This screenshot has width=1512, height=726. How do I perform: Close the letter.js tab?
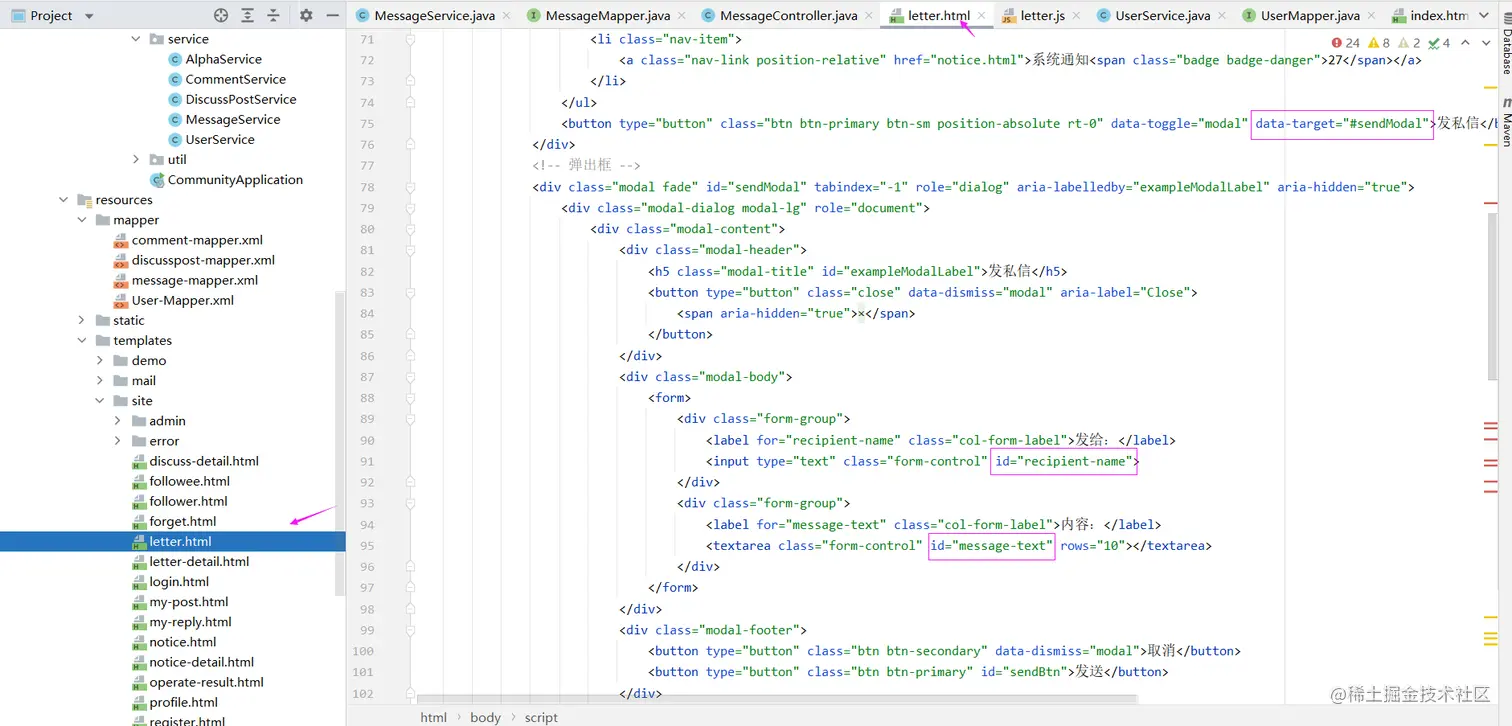tap(1078, 16)
